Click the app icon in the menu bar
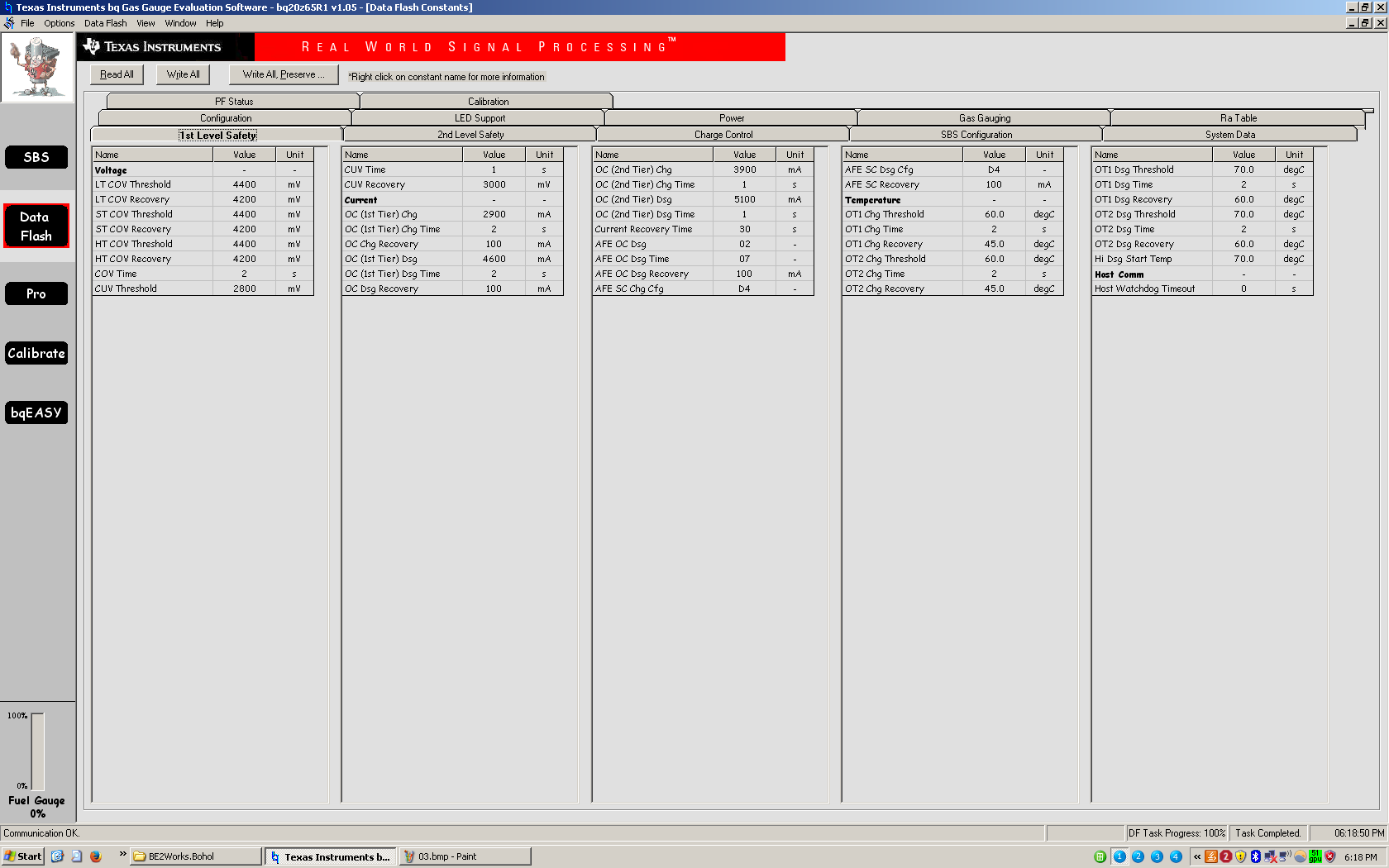1389x868 pixels. point(9,23)
